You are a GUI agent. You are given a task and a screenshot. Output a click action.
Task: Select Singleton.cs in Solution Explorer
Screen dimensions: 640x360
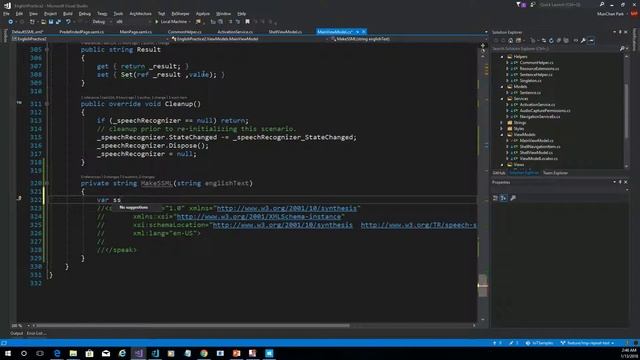click(530, 80)
